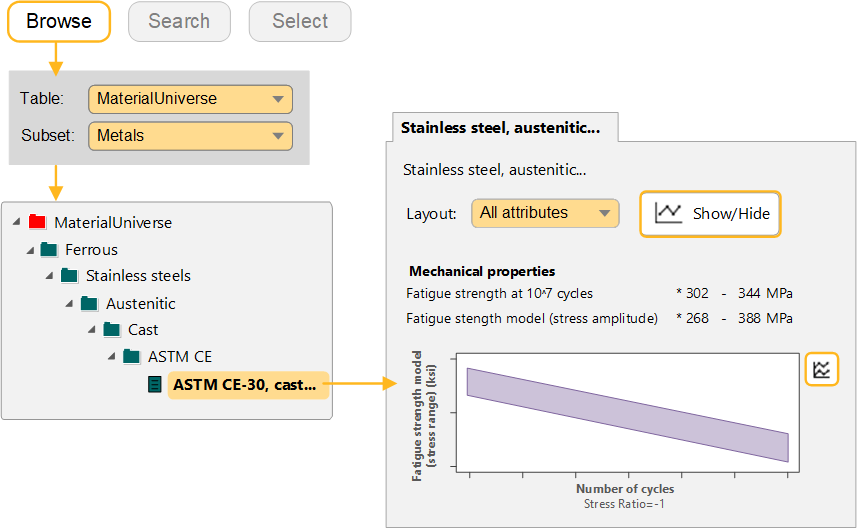Open the Table dropdown showing MaterialUniverse
The width and height of the screenshot is (857, 528).
pyautogui.click(x=190, y=99)
